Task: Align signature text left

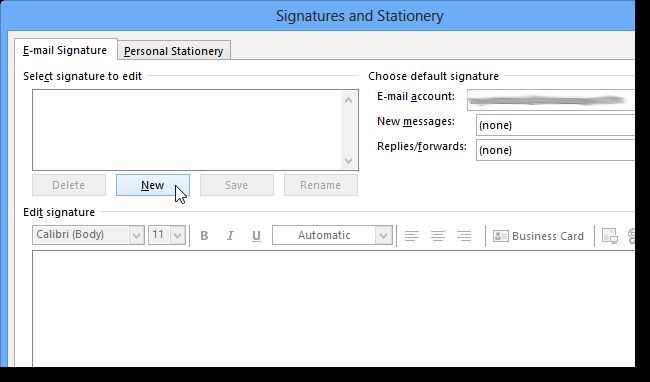Action: tap(412, 236)
